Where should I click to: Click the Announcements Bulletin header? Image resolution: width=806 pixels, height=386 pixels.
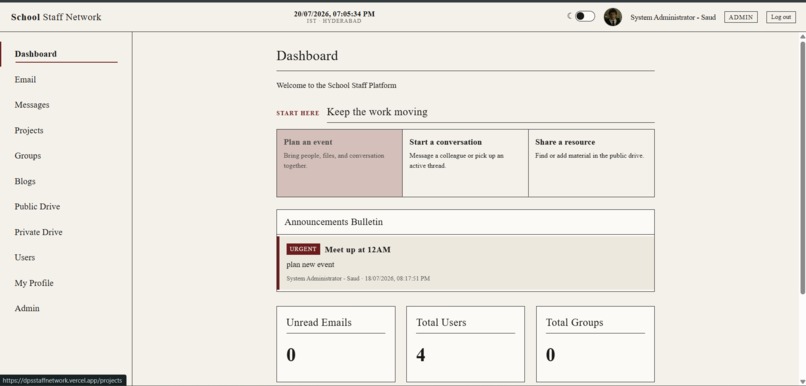click(465, 222)
